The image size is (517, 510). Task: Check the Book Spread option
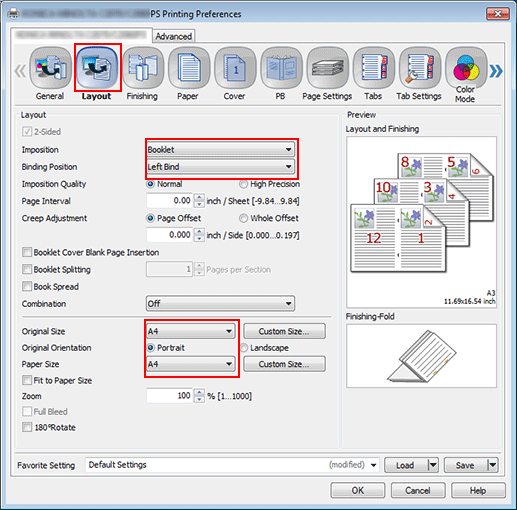point(27,286)
